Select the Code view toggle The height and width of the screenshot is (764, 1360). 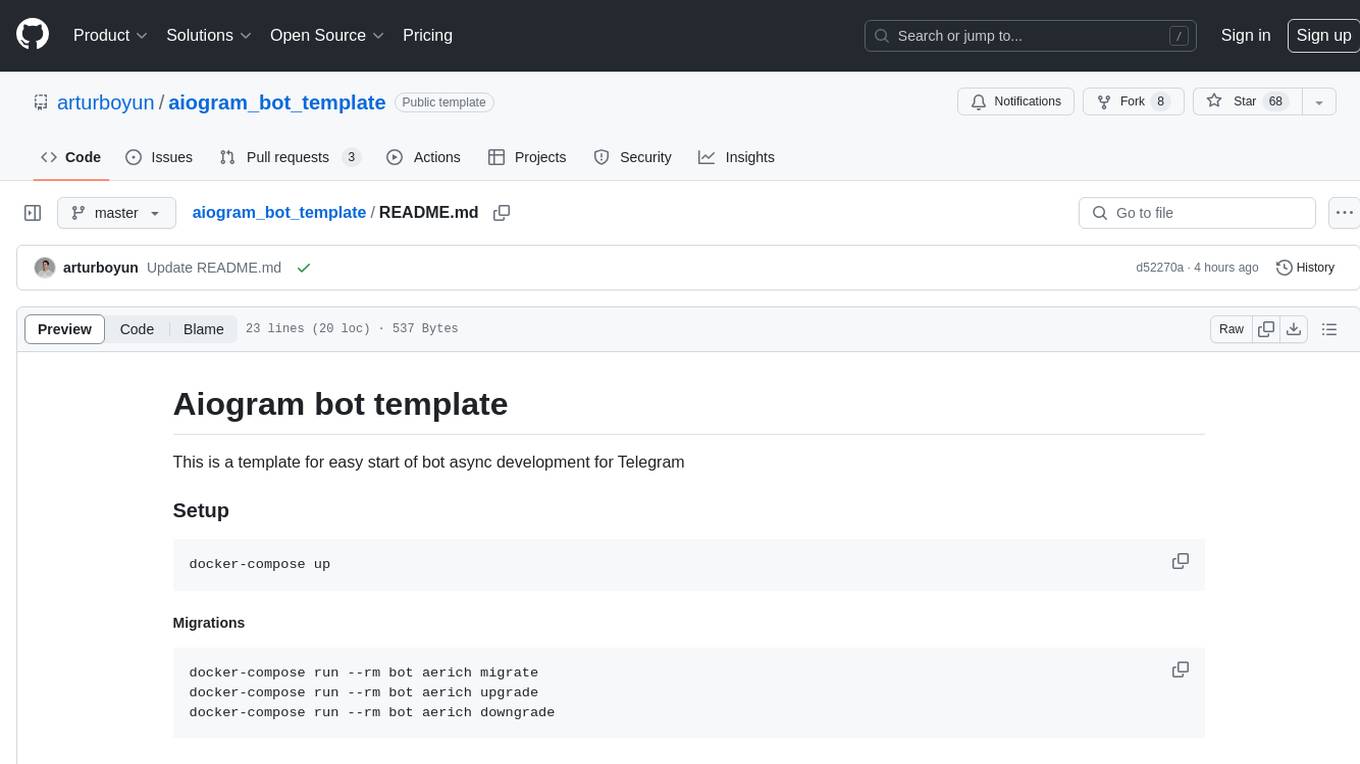[x=137, y=329]
